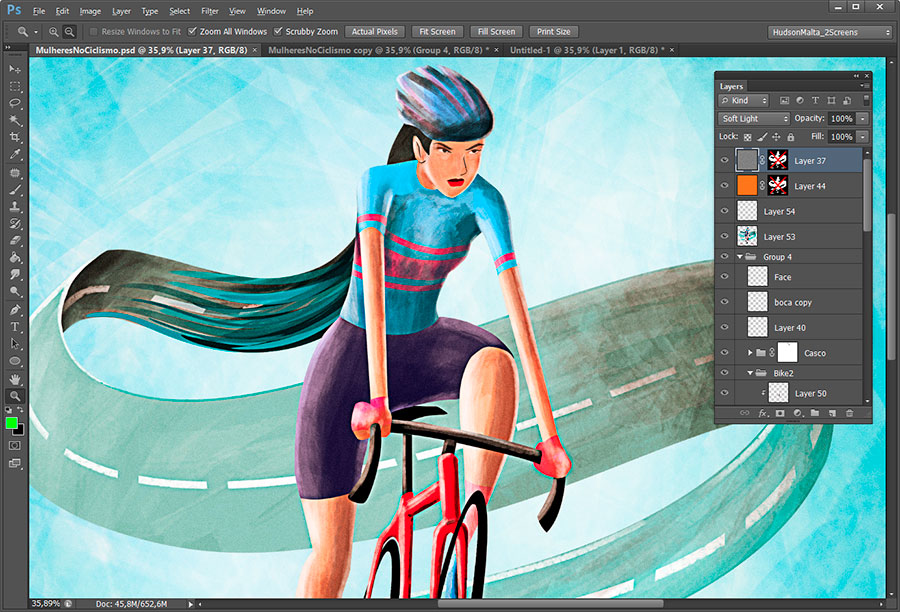Open Kind filter dropdown
Image resolution: width=900 pixels, height=612 pixels.
point(743,100)
